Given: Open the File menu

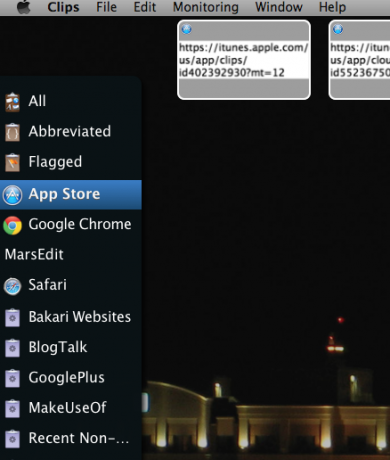Looking at the screenshot, I should (x=106, y=7).
